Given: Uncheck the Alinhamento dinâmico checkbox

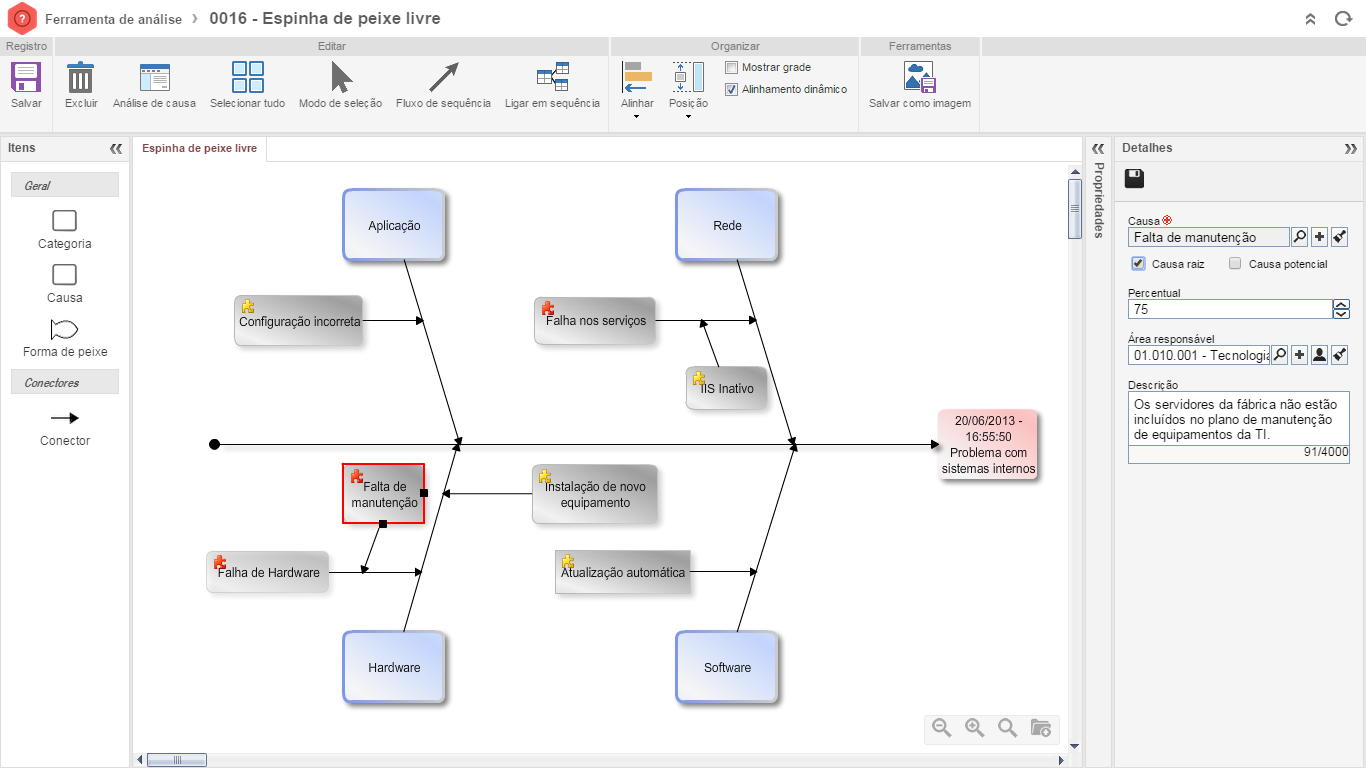Looking at the screenshot, I should pos(732,89).
